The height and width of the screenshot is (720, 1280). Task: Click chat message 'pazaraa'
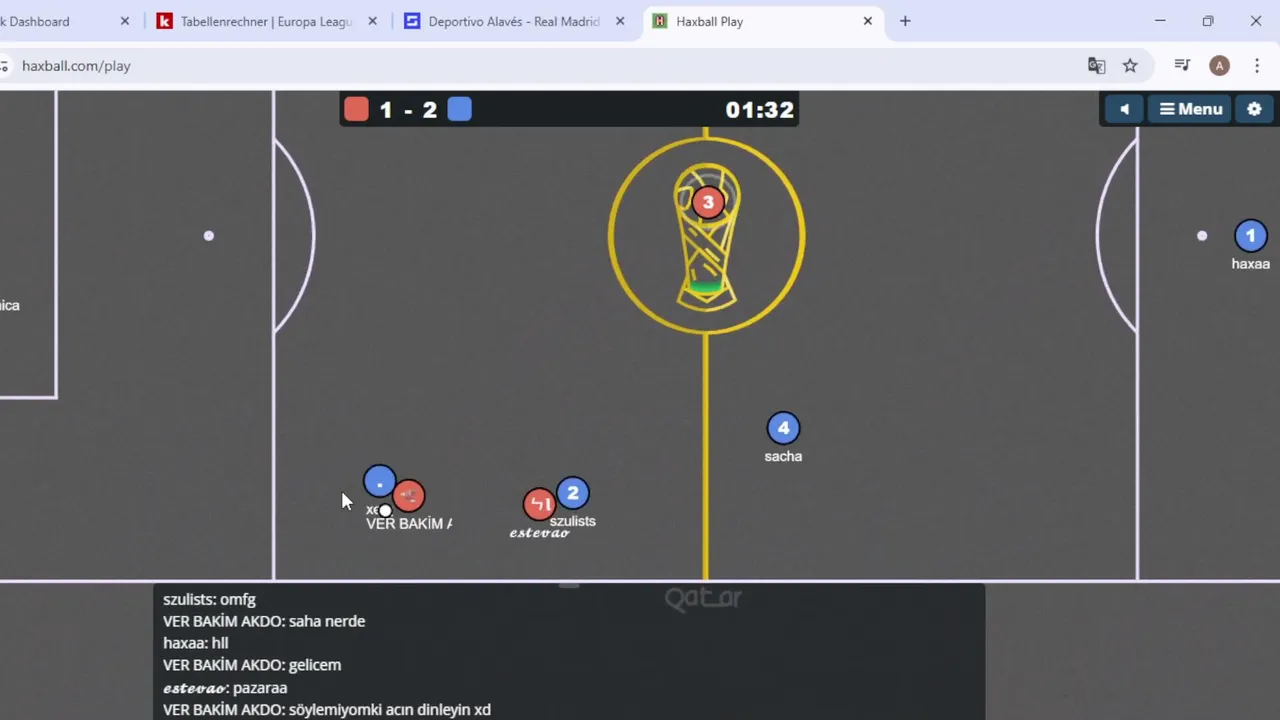click(260, 688)
